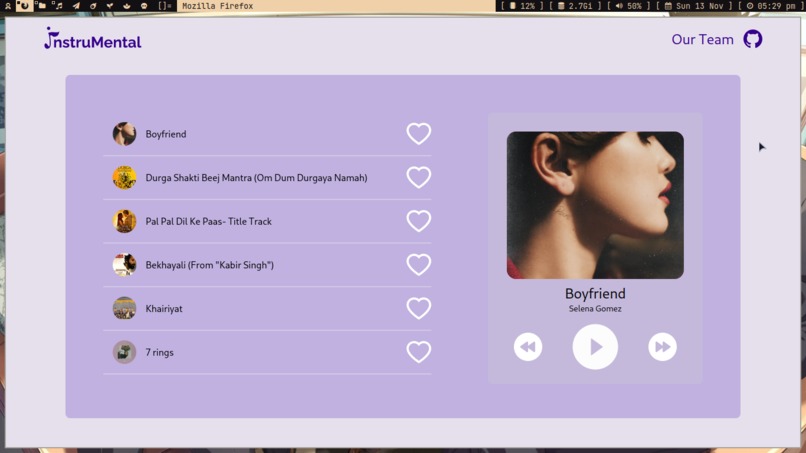Select "Durga Shakti Beej Mantra (Om Dum Durgaya Namah)"
Screen dimensions: 806x453
click(256, 178)
